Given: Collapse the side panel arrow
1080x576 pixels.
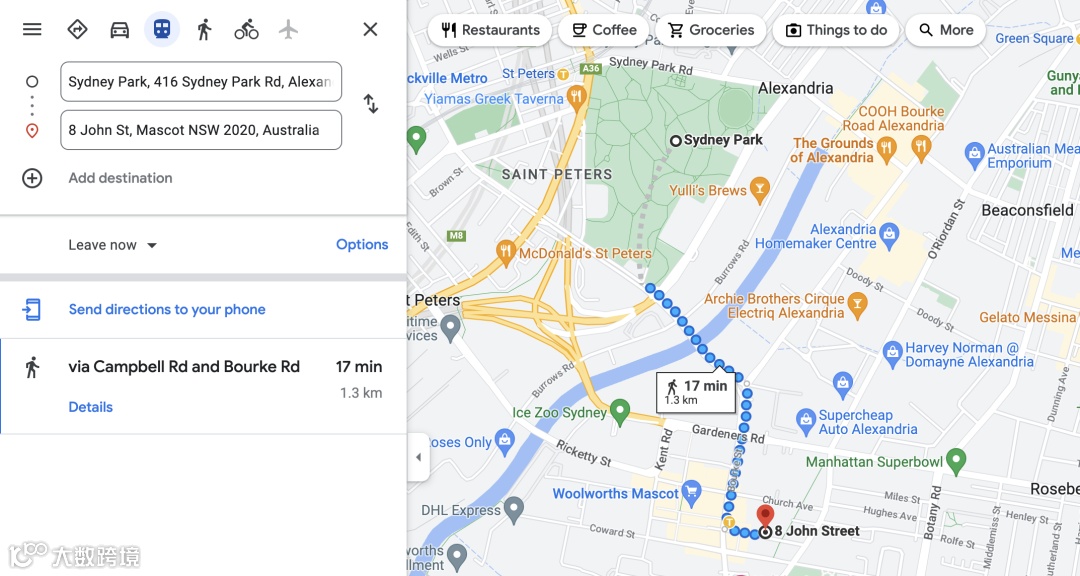Looking at the screenshot, I should tap(418, 457).
